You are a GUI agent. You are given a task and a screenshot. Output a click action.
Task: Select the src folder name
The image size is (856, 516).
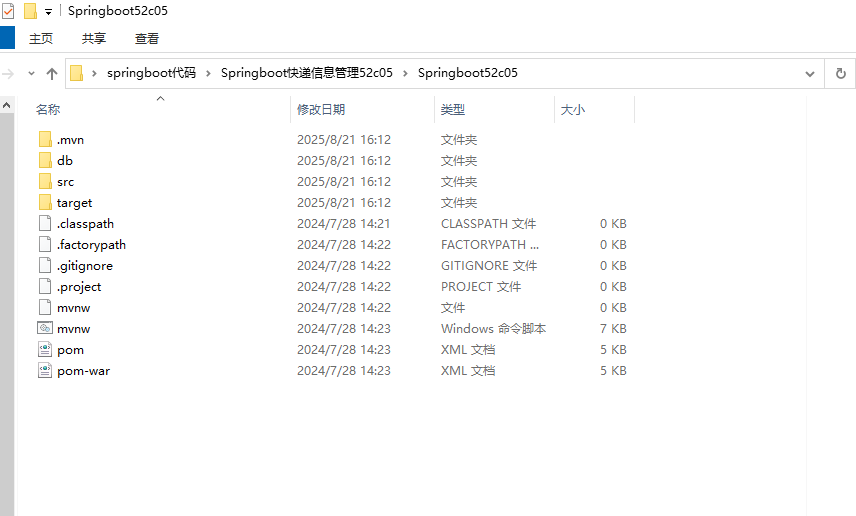click(x=66, y=182)
